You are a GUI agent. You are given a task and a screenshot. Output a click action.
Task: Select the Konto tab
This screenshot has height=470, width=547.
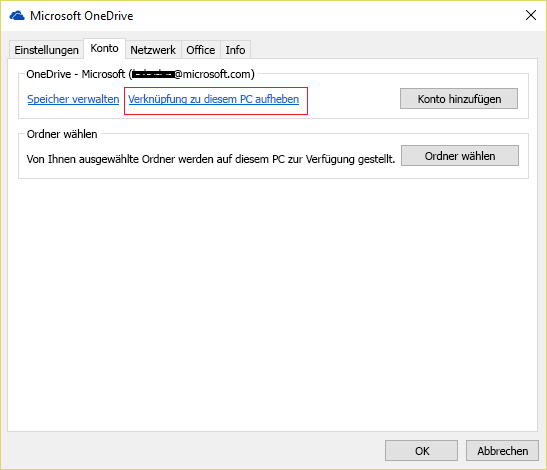click(104, 48)
